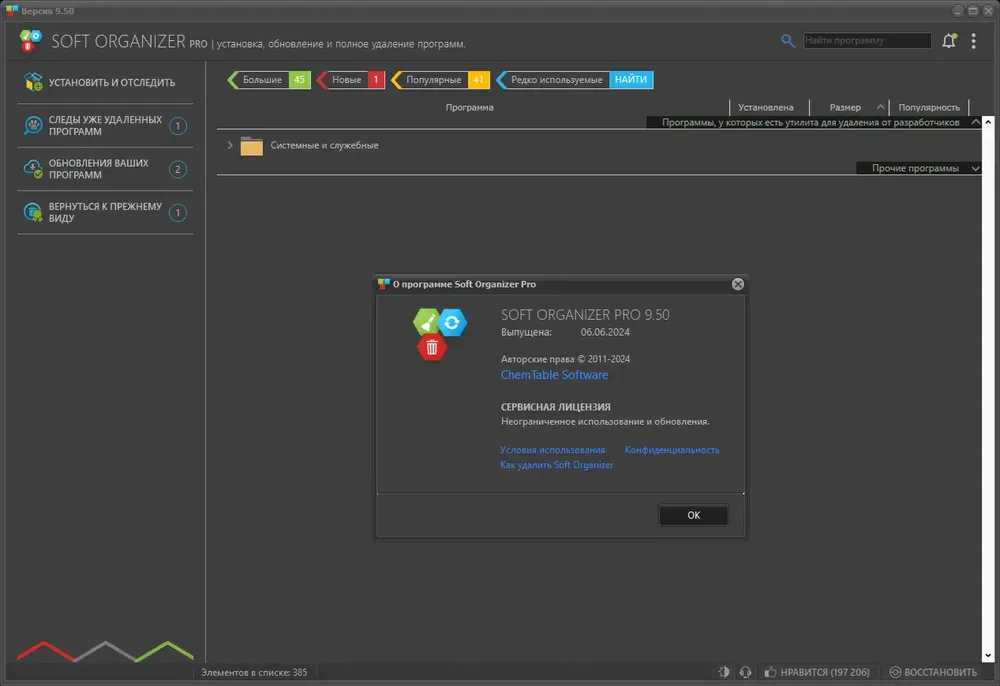Viewport: 1000px width, 686px height.
Task: Click the Системные и служебные row label
Action: [324, 145]
